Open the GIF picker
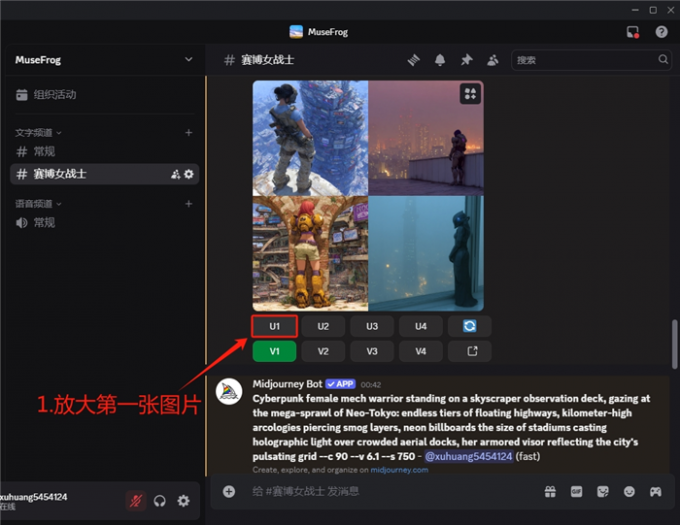The width and height of the screenshot is (680, 525). (576, 491)
